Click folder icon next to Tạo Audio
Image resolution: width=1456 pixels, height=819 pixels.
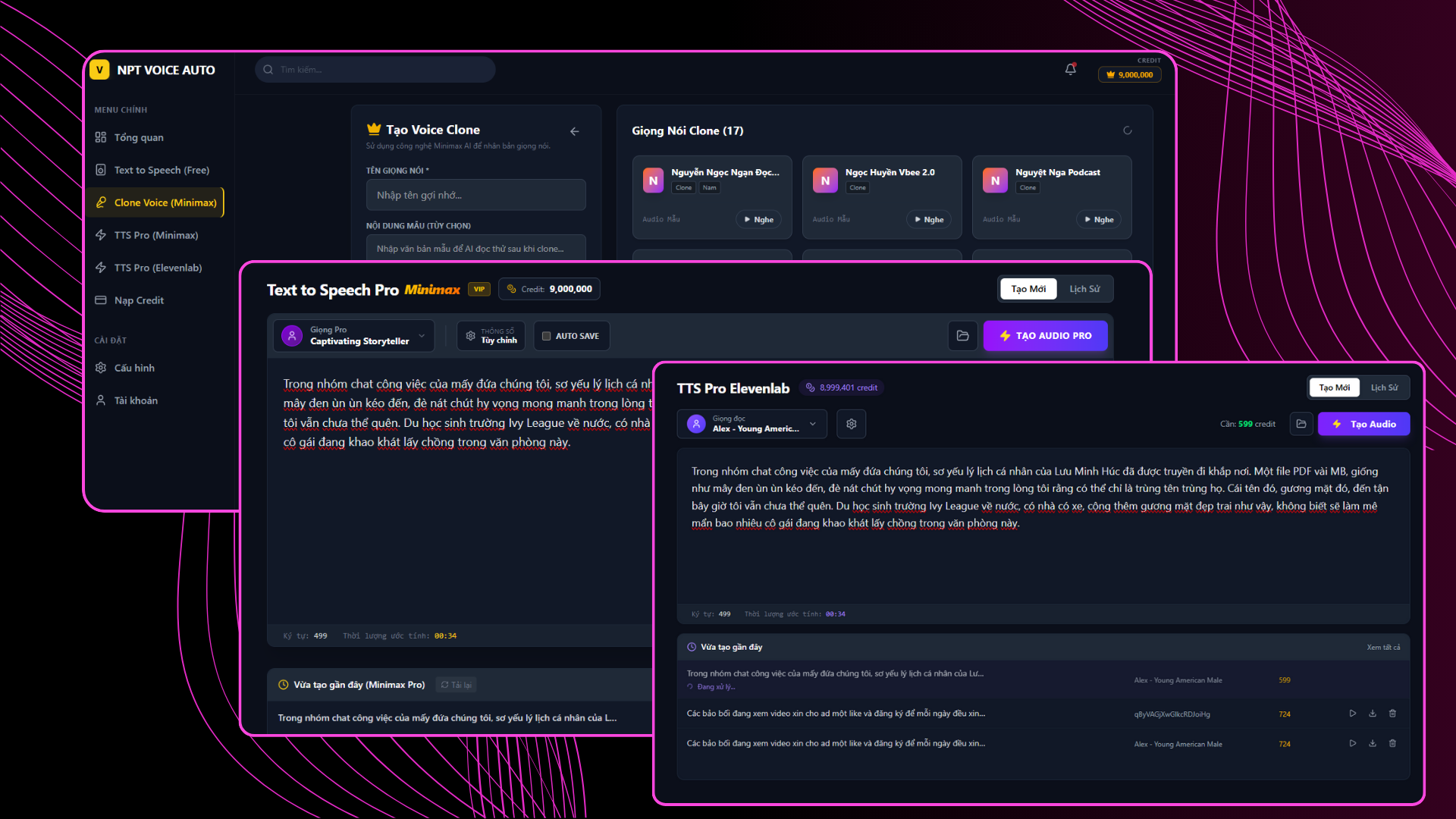tap(1301, 424)
